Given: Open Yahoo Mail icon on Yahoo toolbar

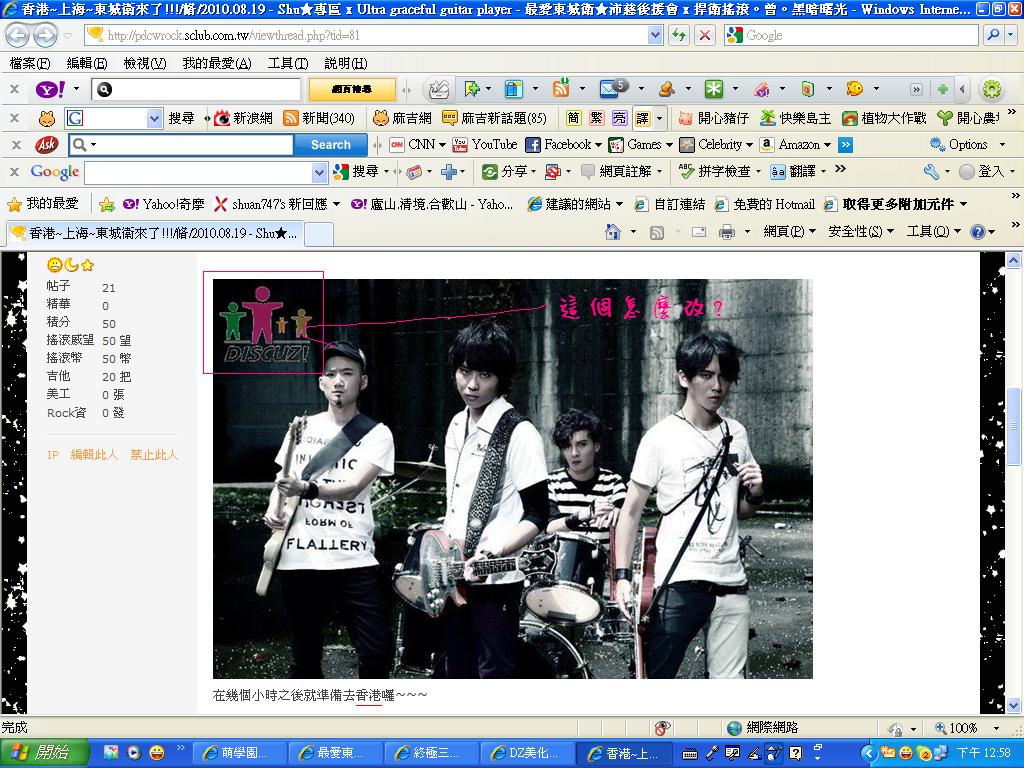Looking at the screenshot, I should 608,89.
